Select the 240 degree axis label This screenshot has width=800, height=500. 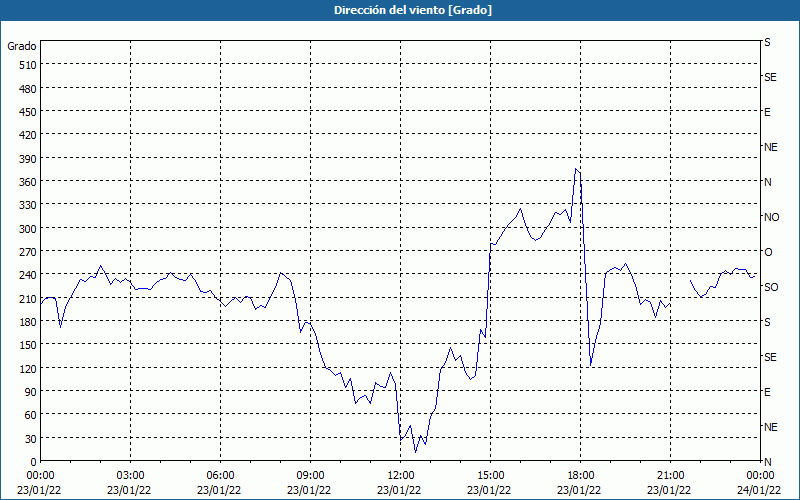pos(28,275)
